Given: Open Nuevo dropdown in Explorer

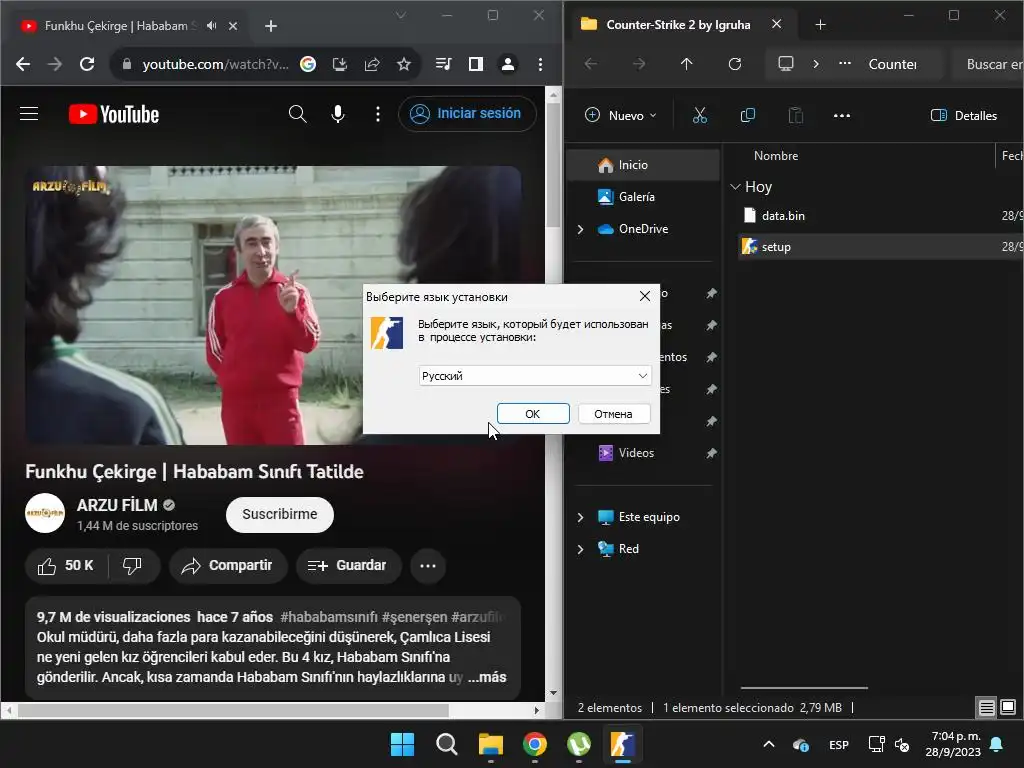Looking at the screenshot, I should (x=620, y=116).
